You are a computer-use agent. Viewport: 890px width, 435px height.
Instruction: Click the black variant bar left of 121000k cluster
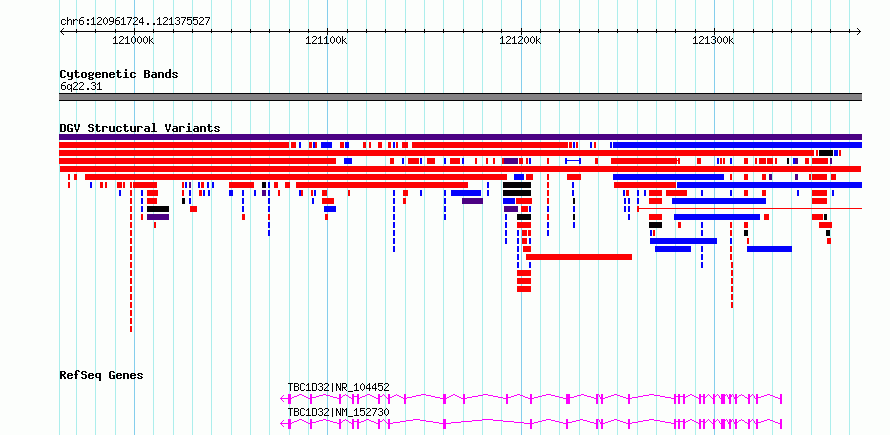pyautogui.click(x=158, y=209)
